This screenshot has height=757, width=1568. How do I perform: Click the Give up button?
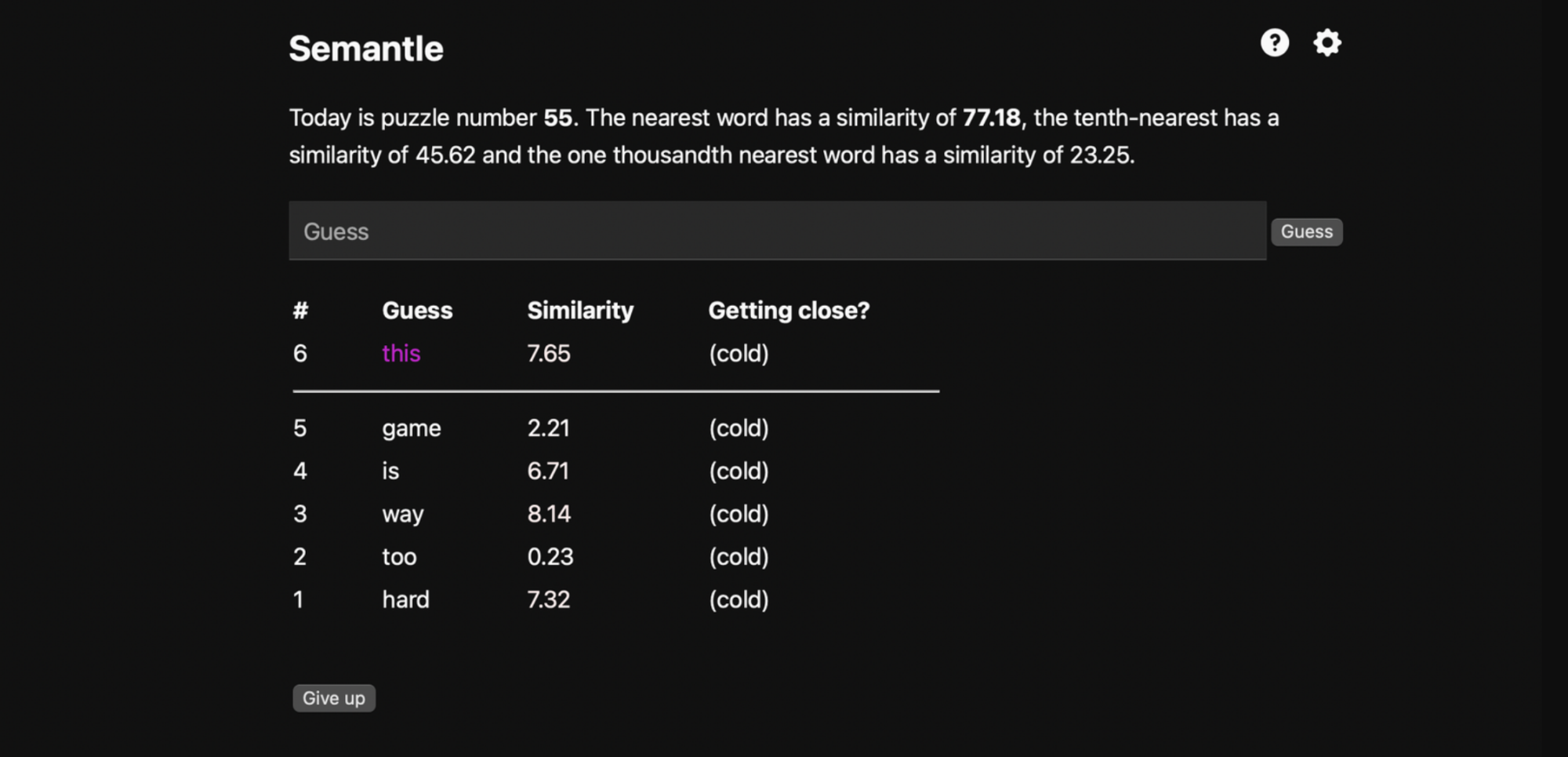(x=334, y=698)
